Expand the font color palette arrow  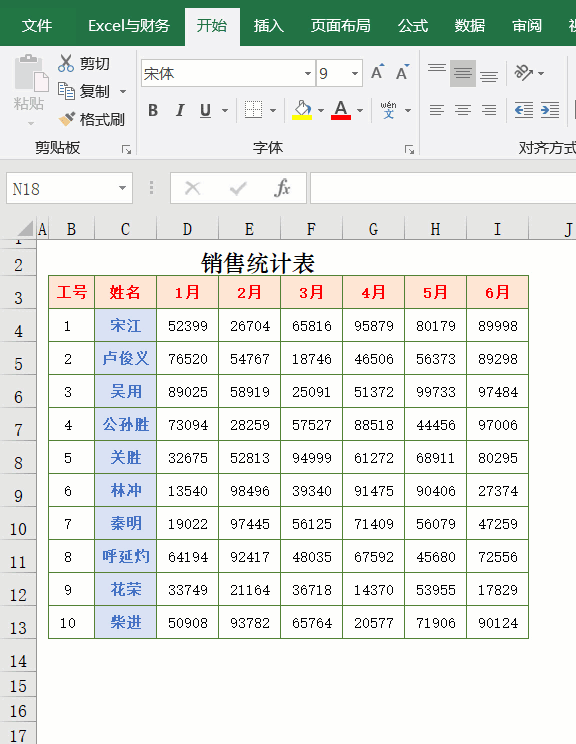[360, 110]
